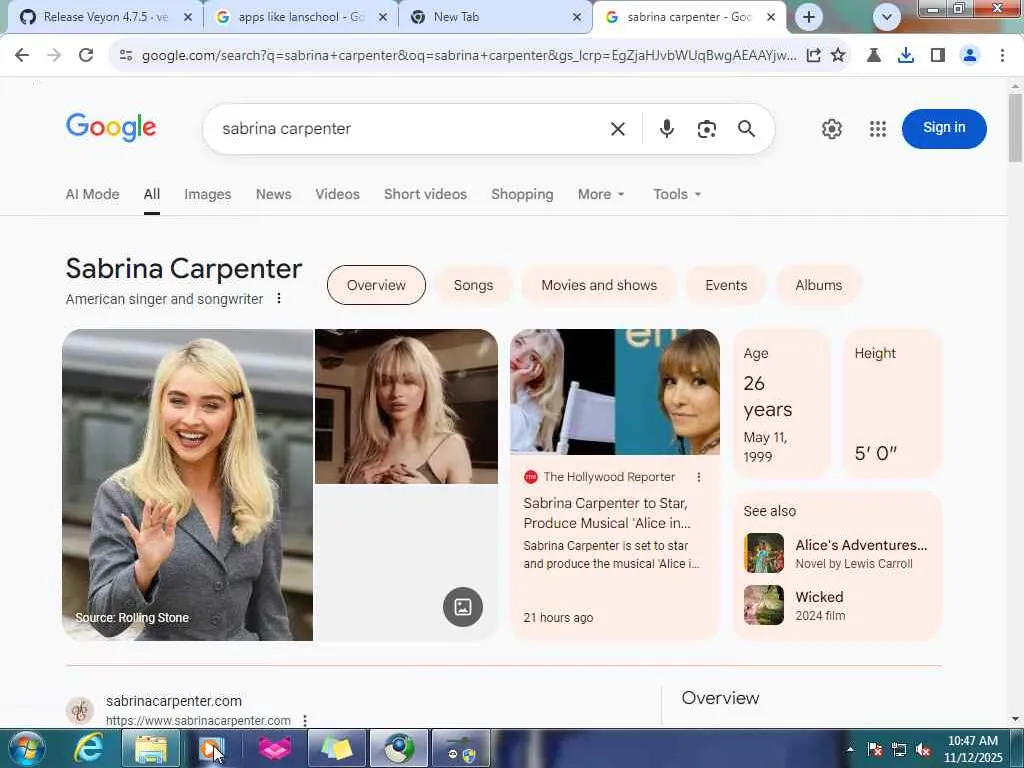Launch Internet Explorer from taskbar

88,748
